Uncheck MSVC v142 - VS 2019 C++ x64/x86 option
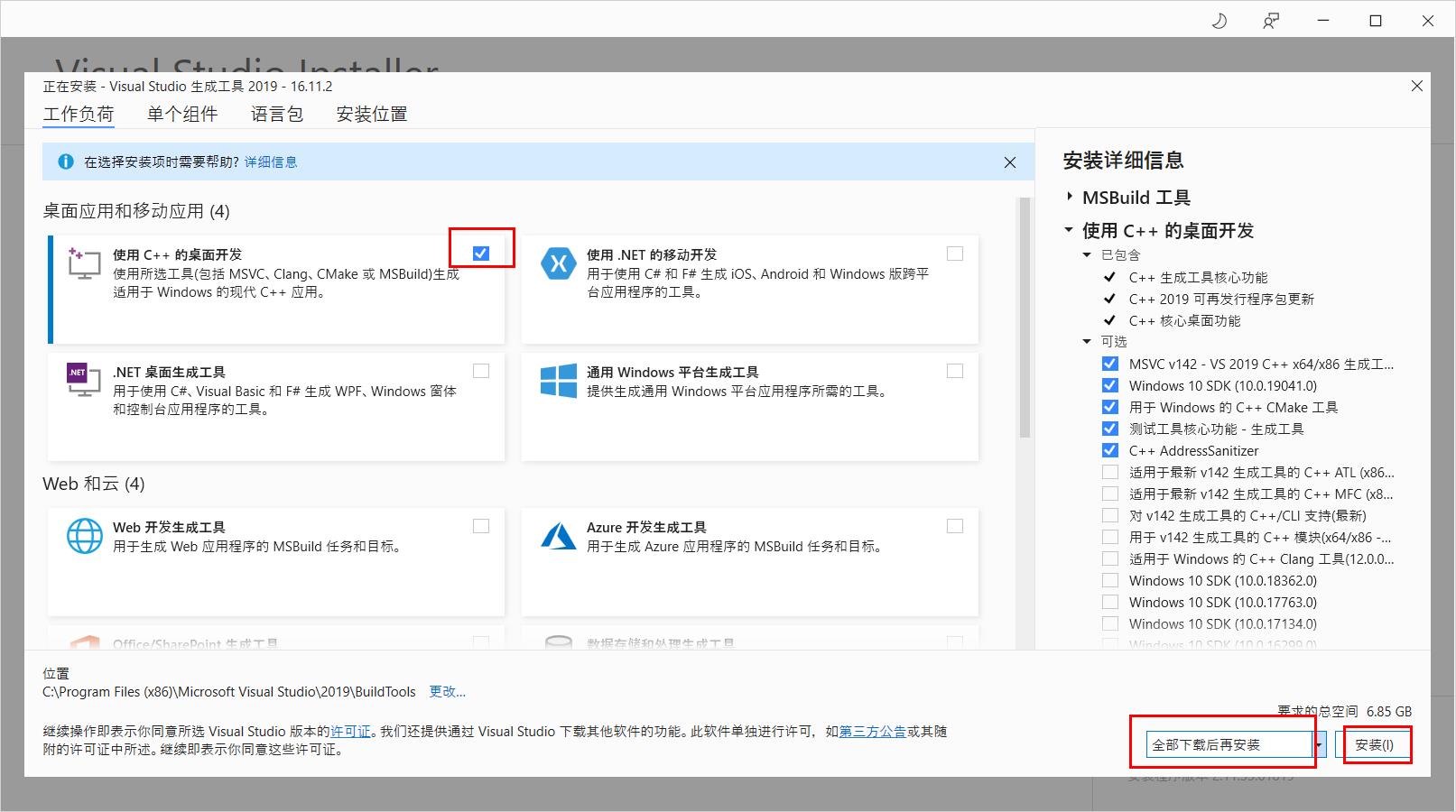Screen dimensions: 1456x812 point(1110,364)
